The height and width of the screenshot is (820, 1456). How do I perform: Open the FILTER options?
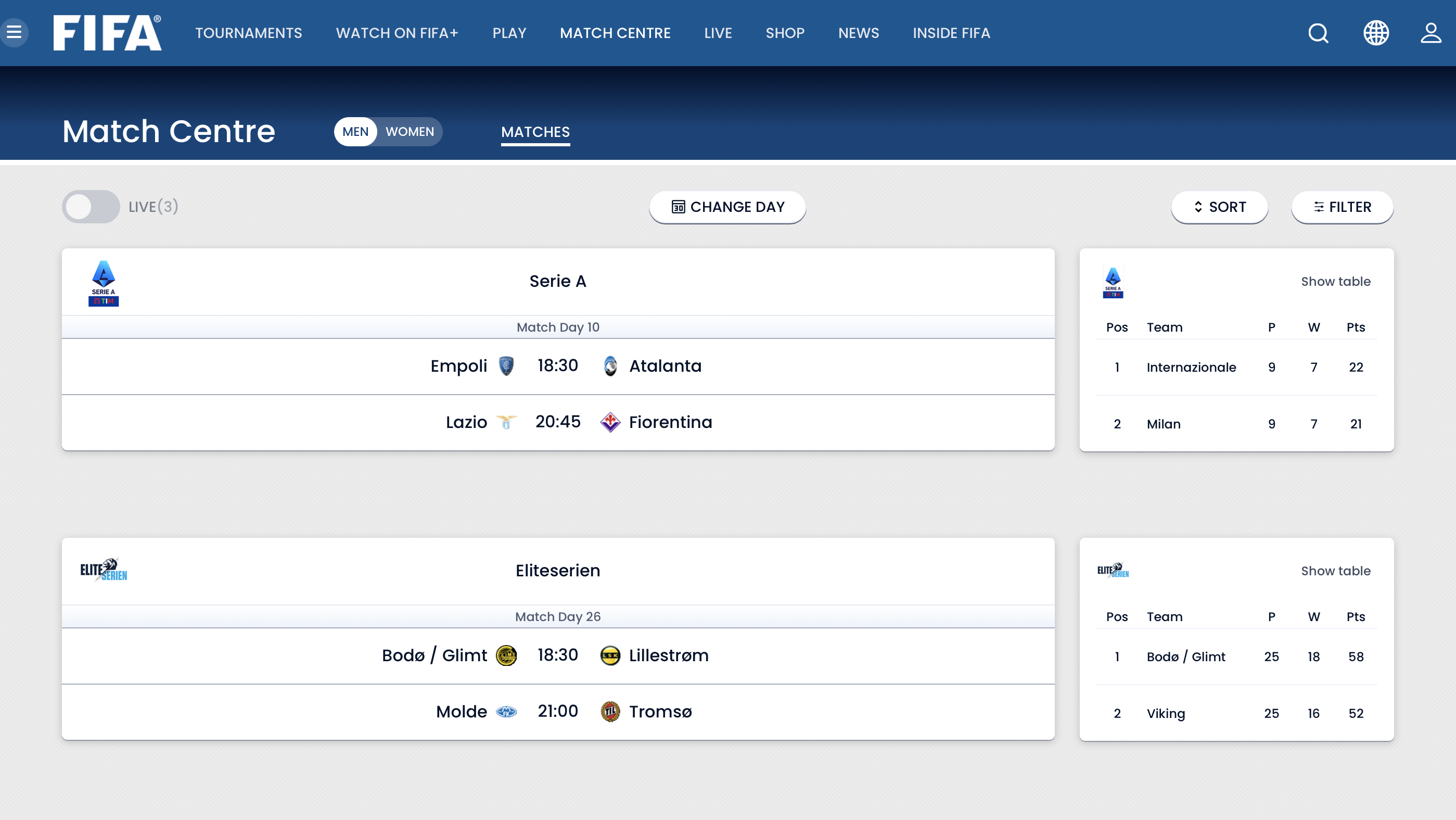(x=1343, y=207)
